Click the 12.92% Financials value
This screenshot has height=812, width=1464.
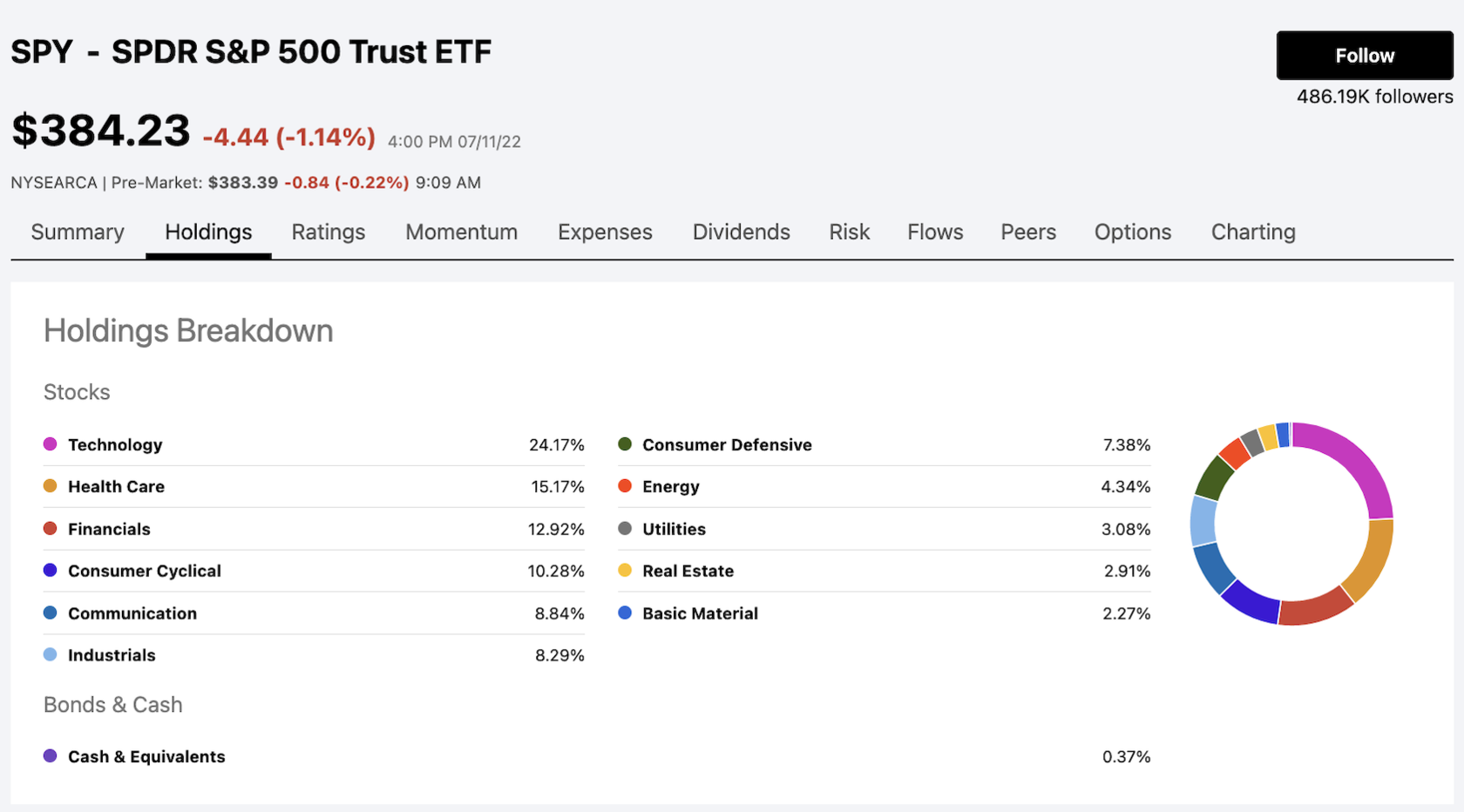tap(556, 529)
